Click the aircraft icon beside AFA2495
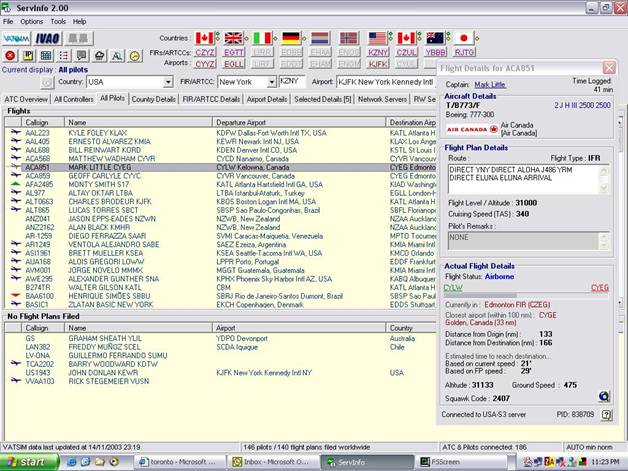 pos(14,184)
